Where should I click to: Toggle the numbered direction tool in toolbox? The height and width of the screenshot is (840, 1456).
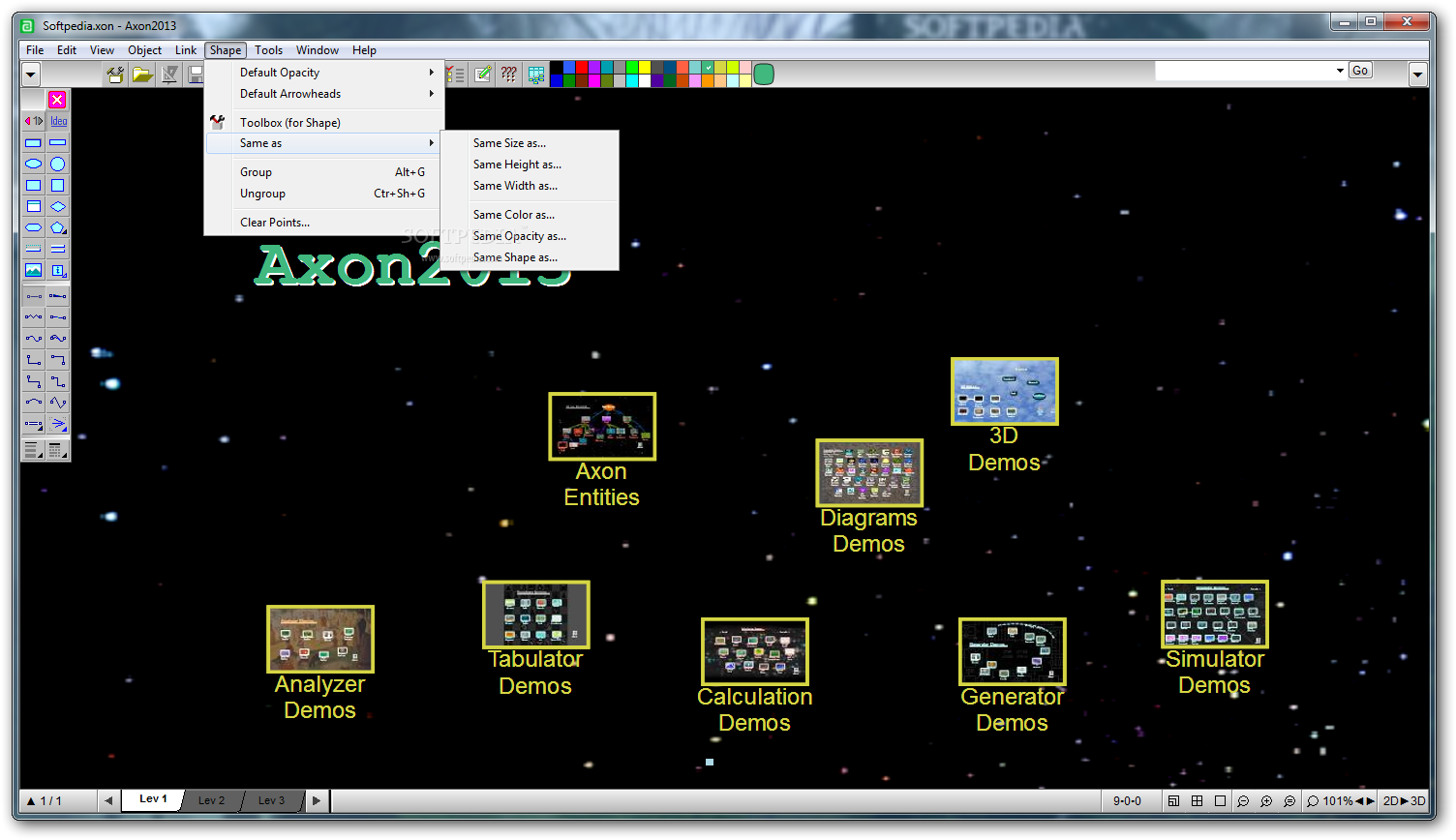point(34,121)
